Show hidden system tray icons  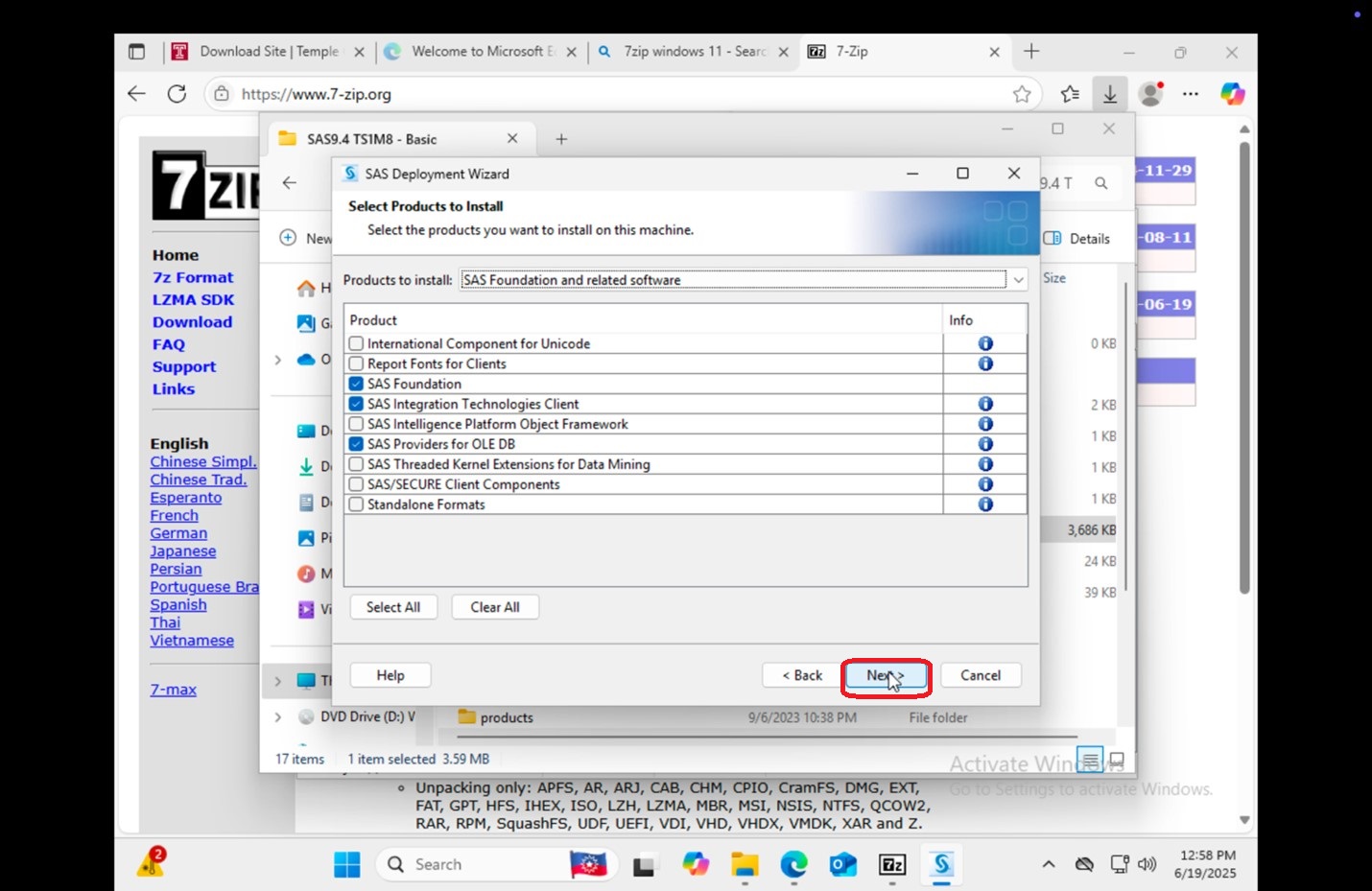click(1049, 864)
